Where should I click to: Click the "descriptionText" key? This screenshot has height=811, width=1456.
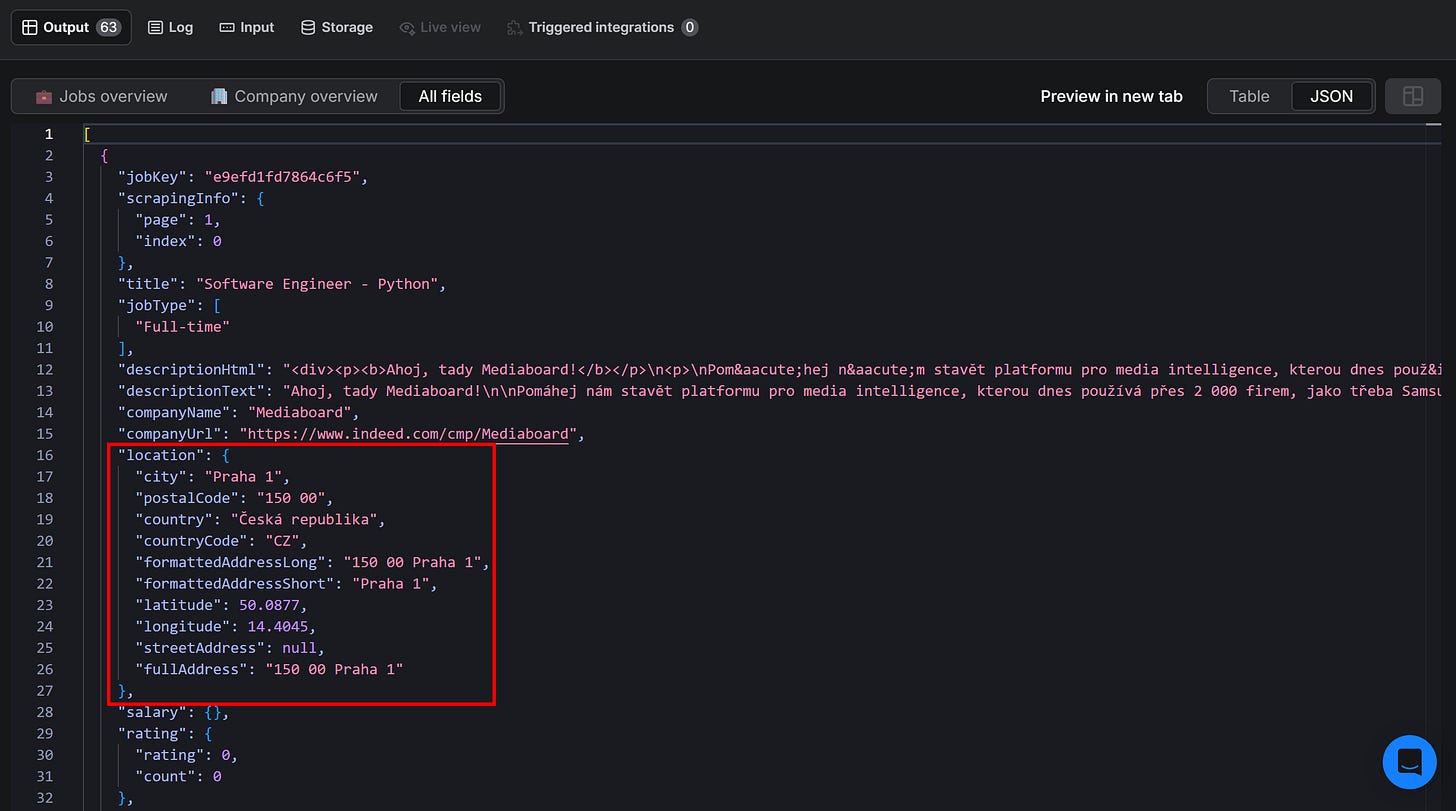click(x=191, y=391)
